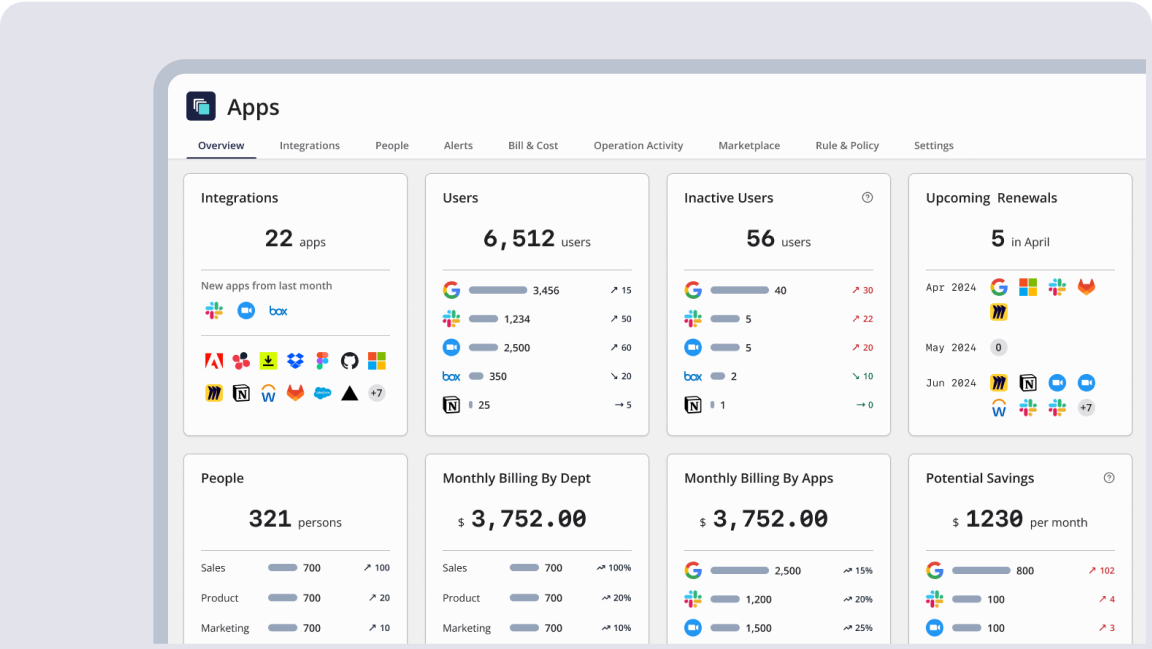Go to the Settings tab
The height and width of the screenshot is (649, 1152).
point(933,145)
